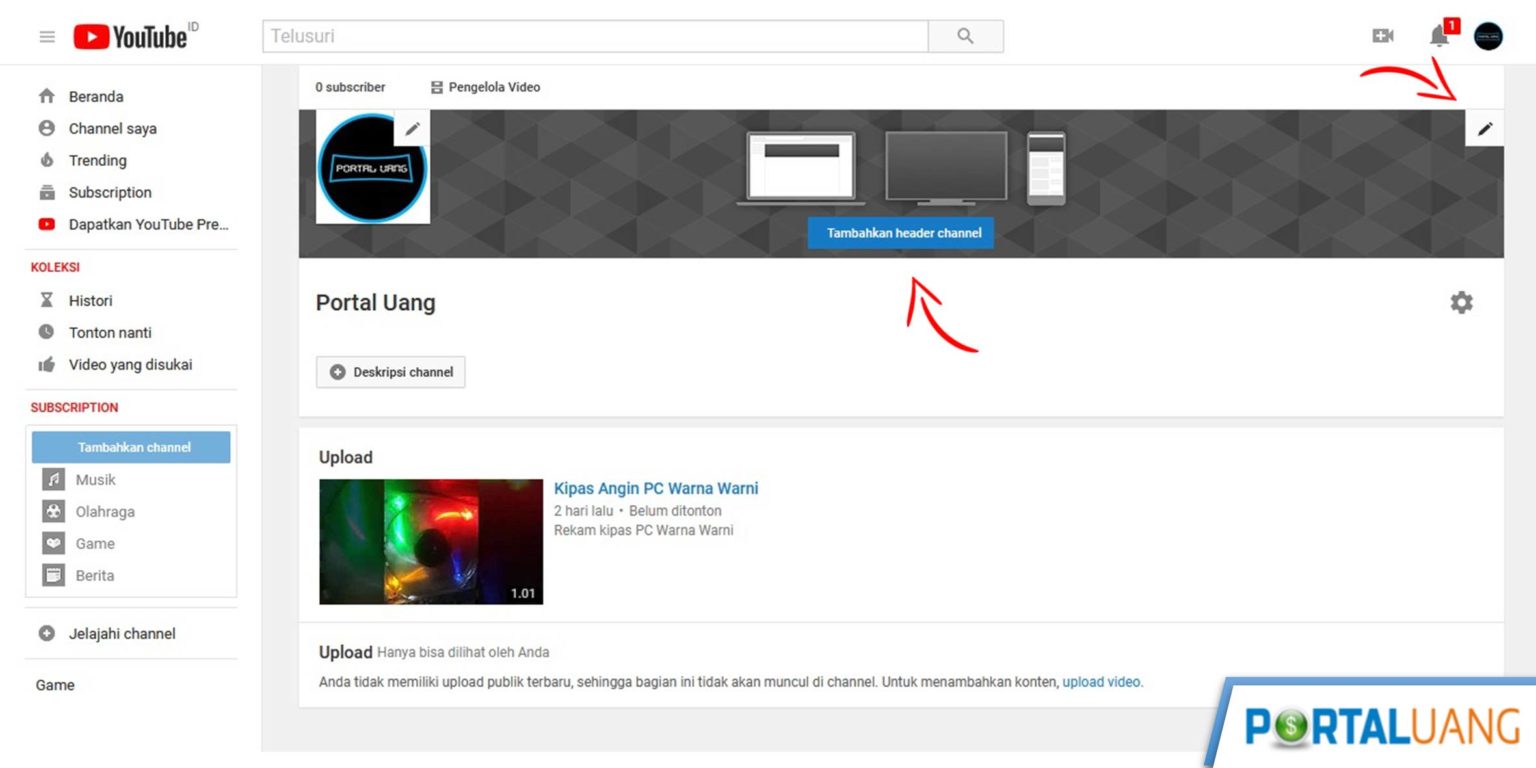The height and width of the screenshot is (768, 1536).
Task: Click the upload video link
Action: [1101, 682]
